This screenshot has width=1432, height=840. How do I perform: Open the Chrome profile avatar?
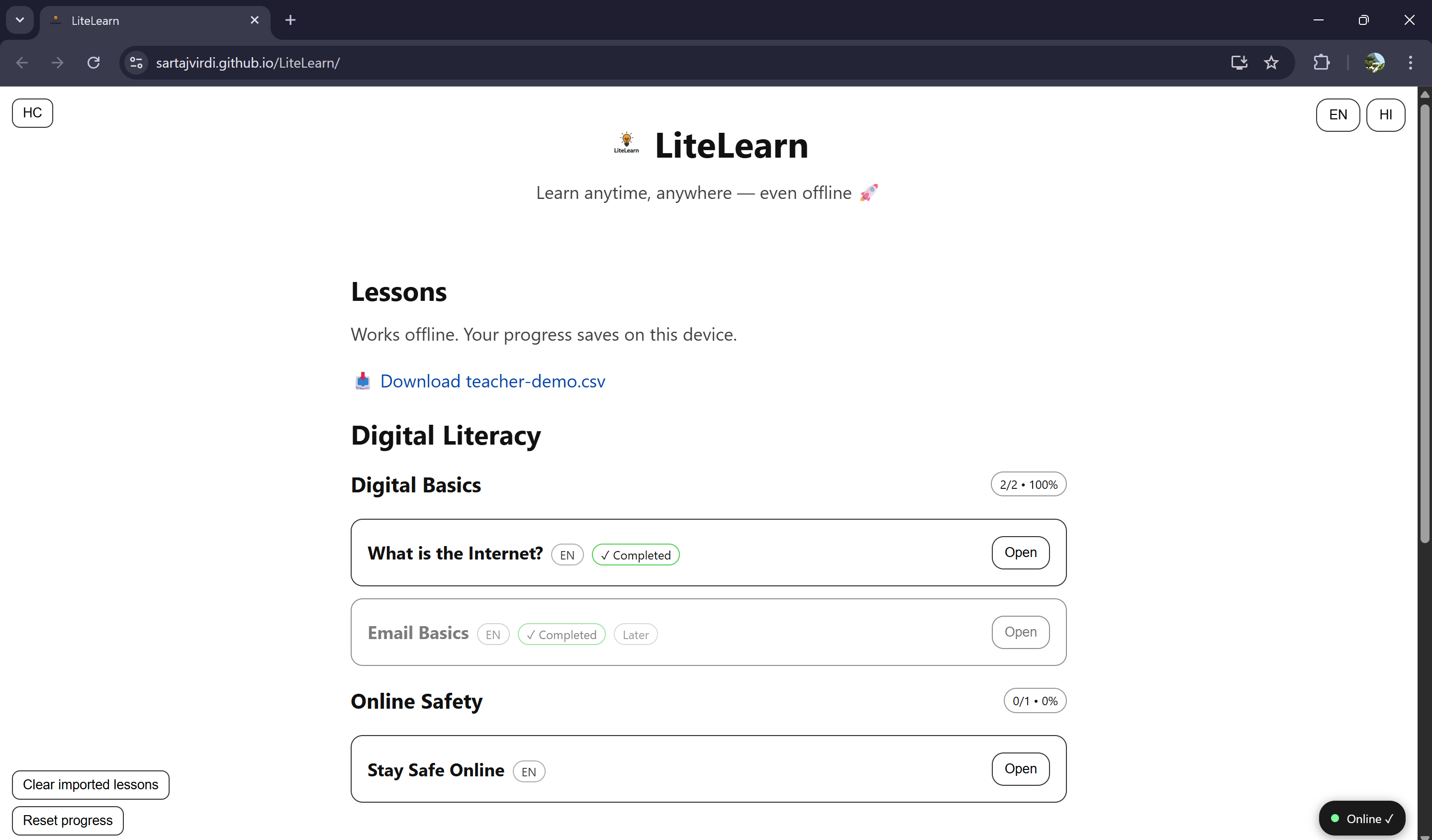click(1374, 63)
